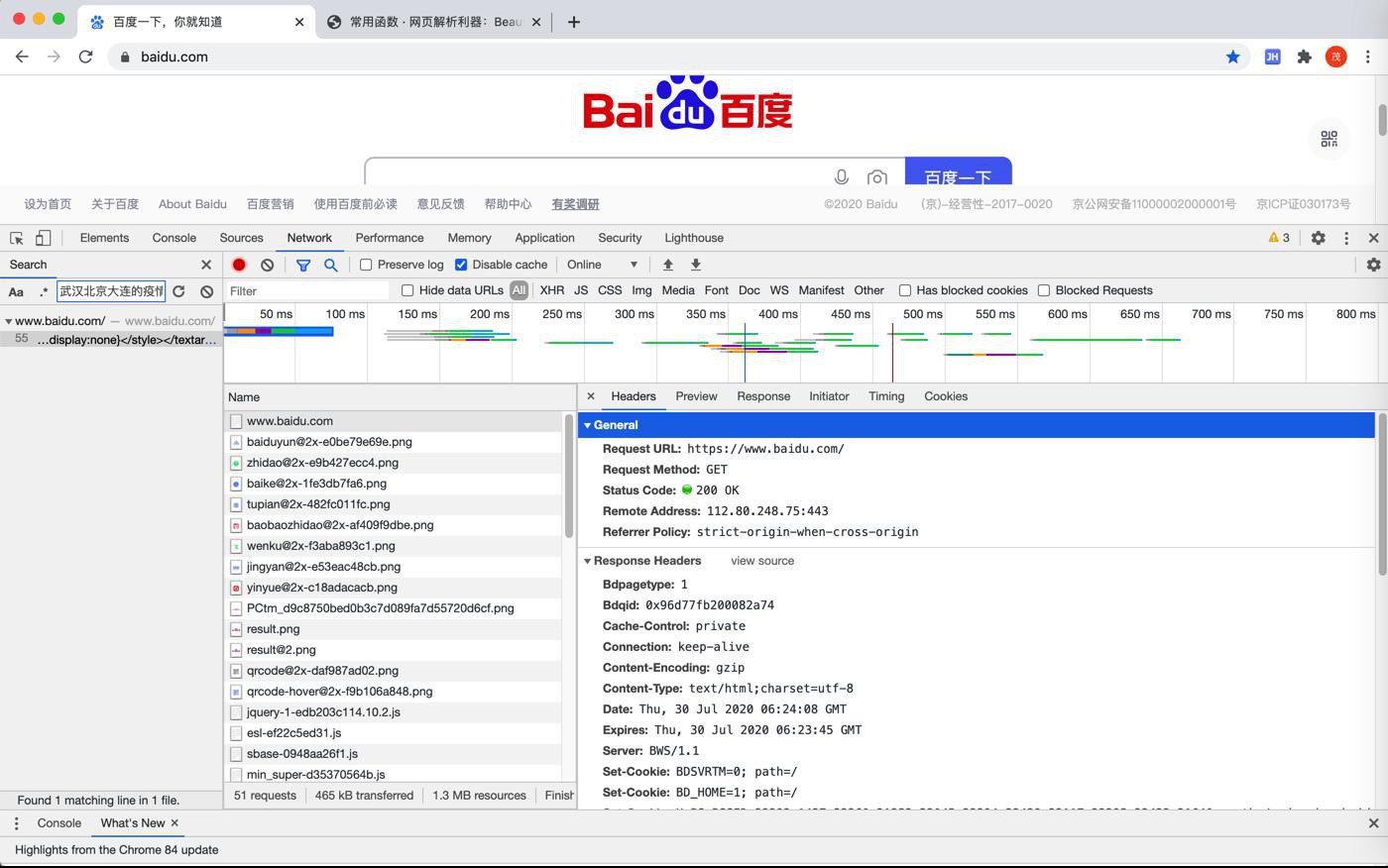Open the Chrome profile avatar
This screenshot has height=868, width=1388.
click(x=1335, y=56)
